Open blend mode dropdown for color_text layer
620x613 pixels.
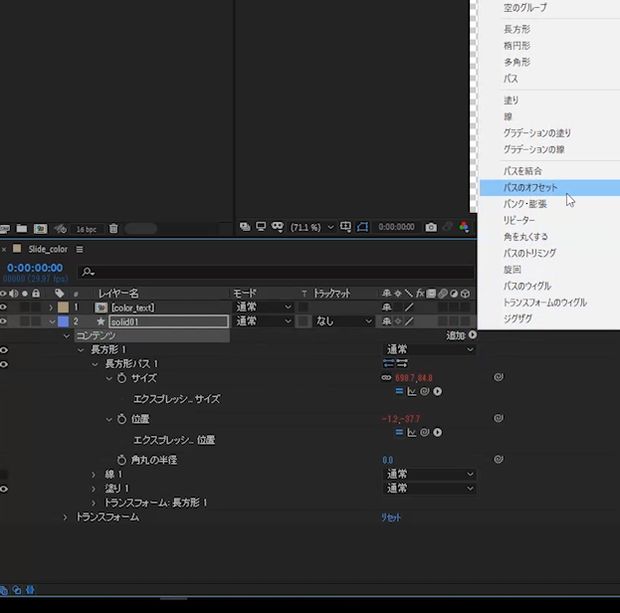click(x=264, y=307)
